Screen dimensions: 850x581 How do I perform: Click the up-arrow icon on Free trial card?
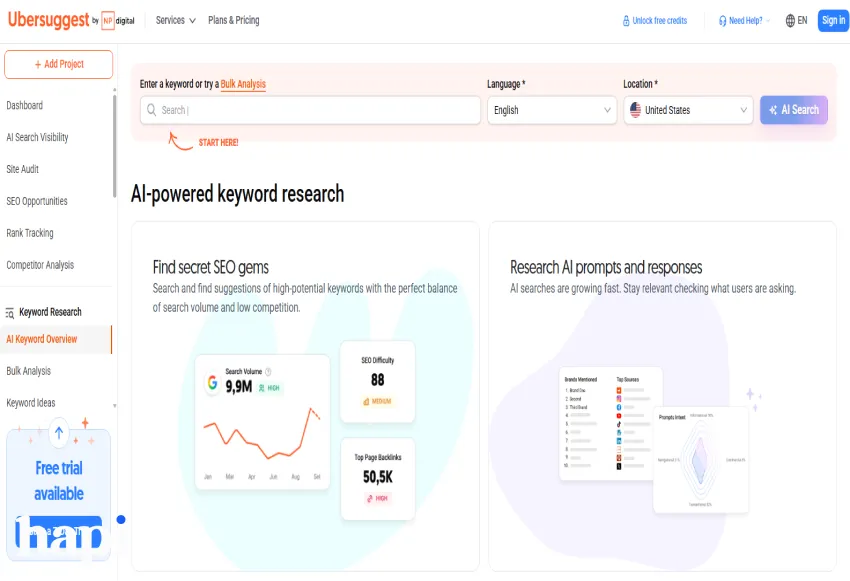[x=59, y=432]
